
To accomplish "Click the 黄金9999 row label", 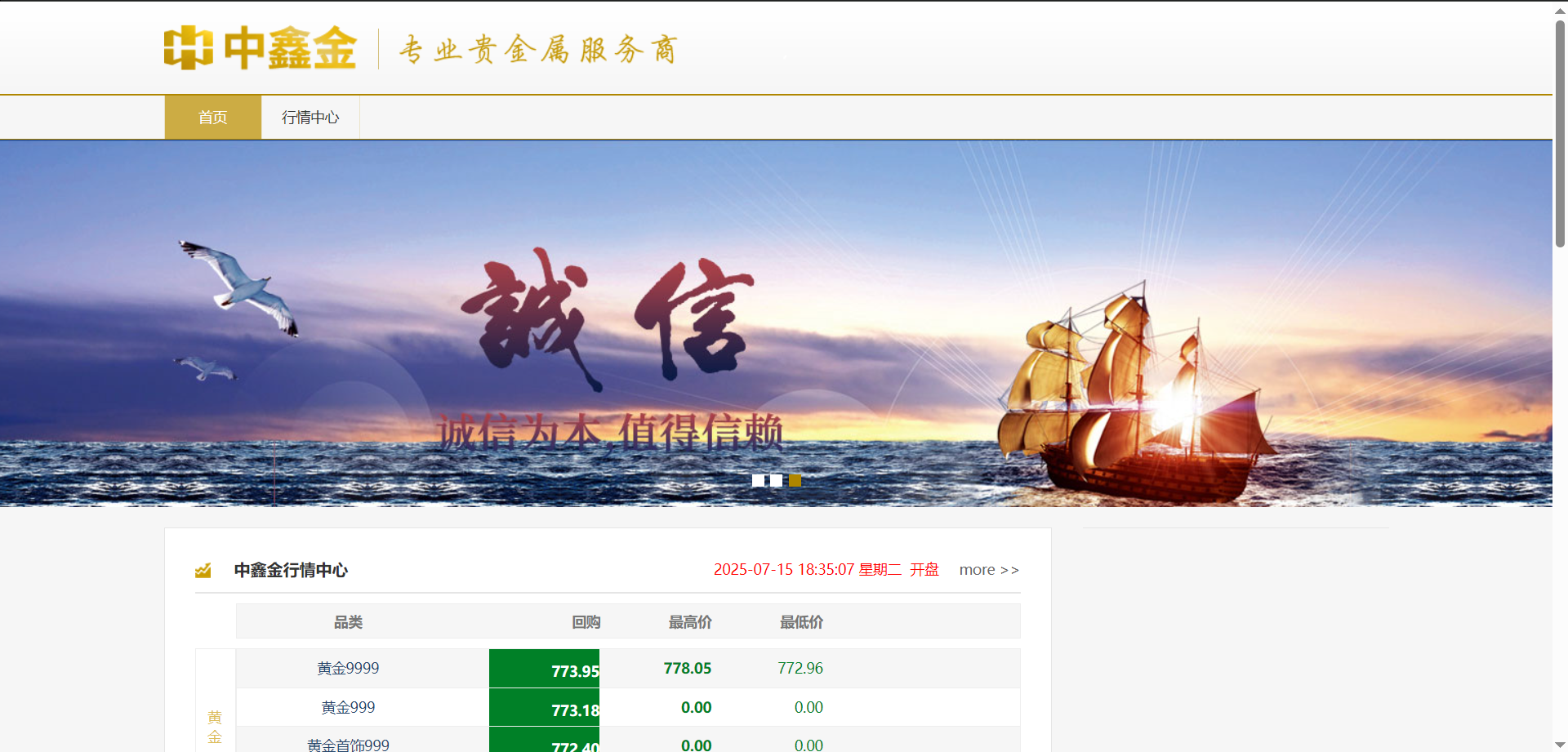I will pyautogui.click(x=348, y=668).
